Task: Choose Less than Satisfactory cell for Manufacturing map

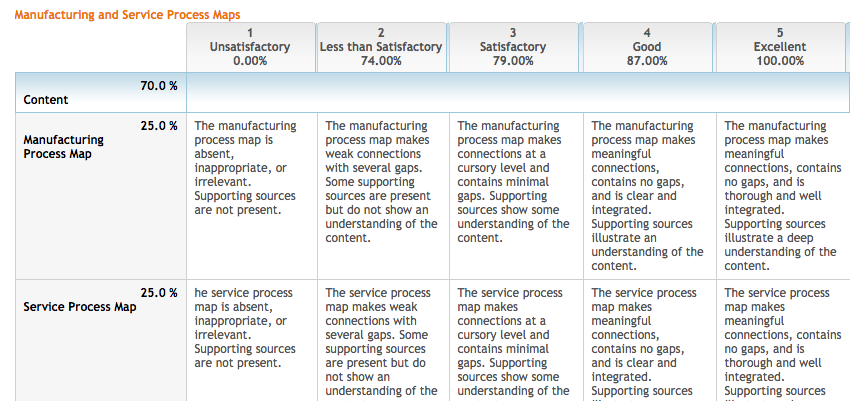Action: (383, 196)
